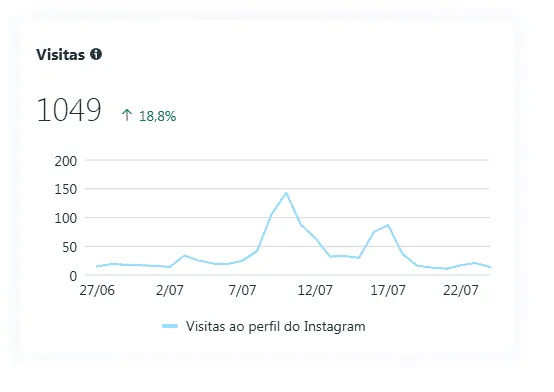
Task: Click the 50 value axis label
Action: [69, 247]
